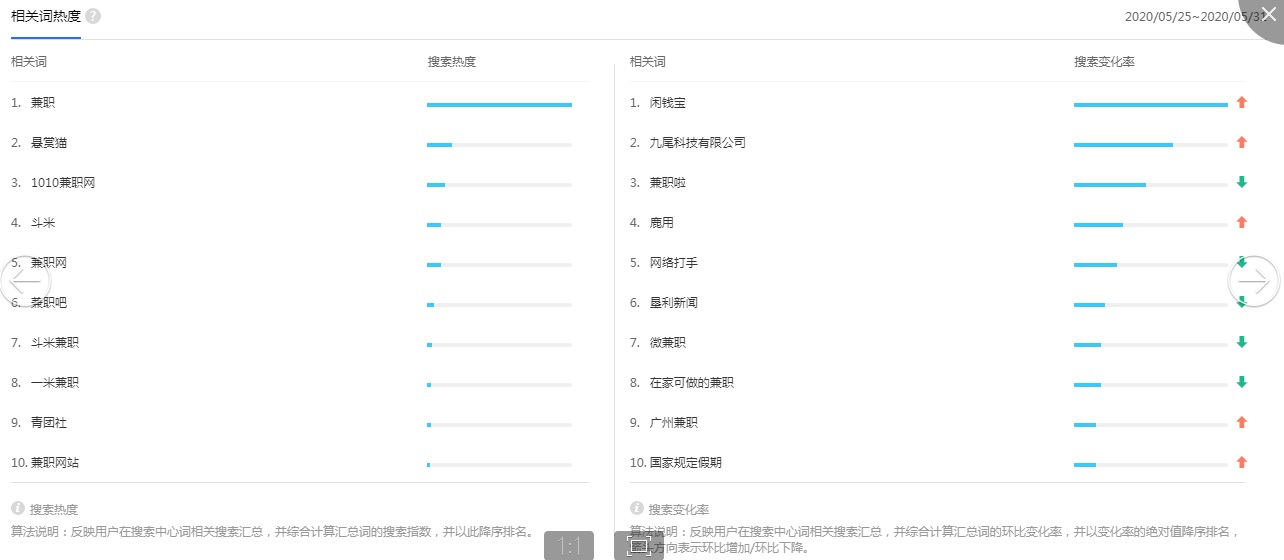Click the info icon next to 搜索变化率 note
The image size is (1284, 560).
(636, 509)
